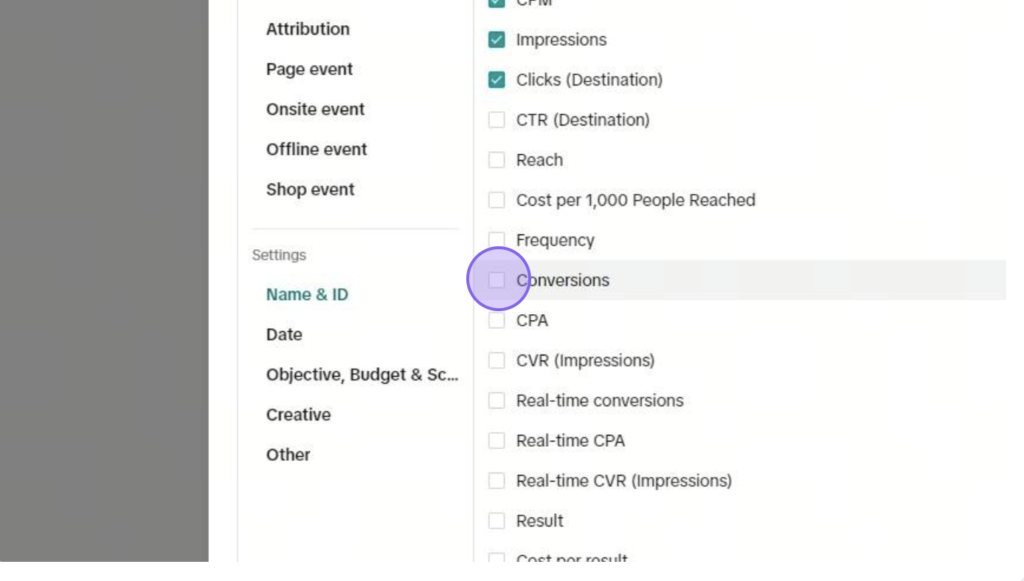The image size is (1024, 581).
Task: Check the Reach metric box
Action: click(x=496, y=160)
